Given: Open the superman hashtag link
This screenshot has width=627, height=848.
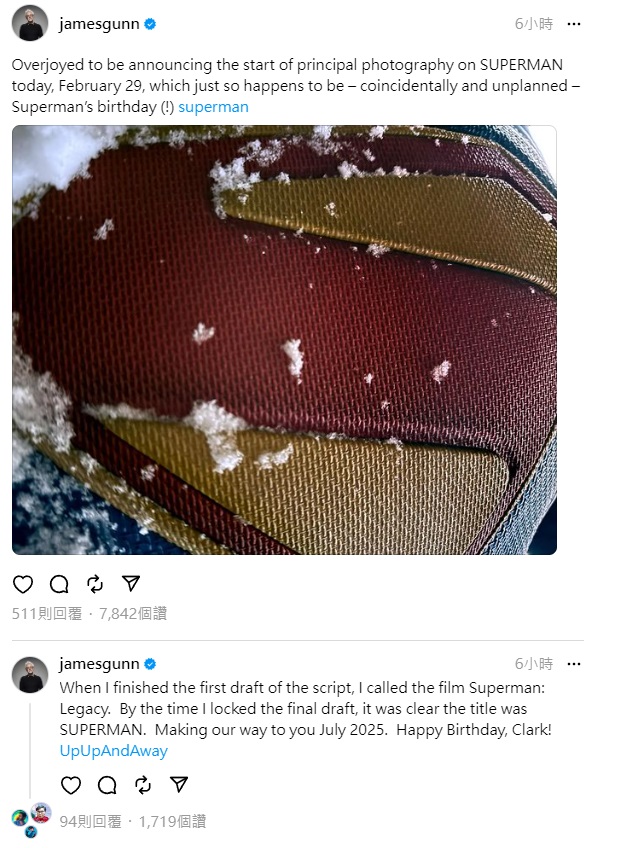Looking at the screenshot, I should (213, 107).
